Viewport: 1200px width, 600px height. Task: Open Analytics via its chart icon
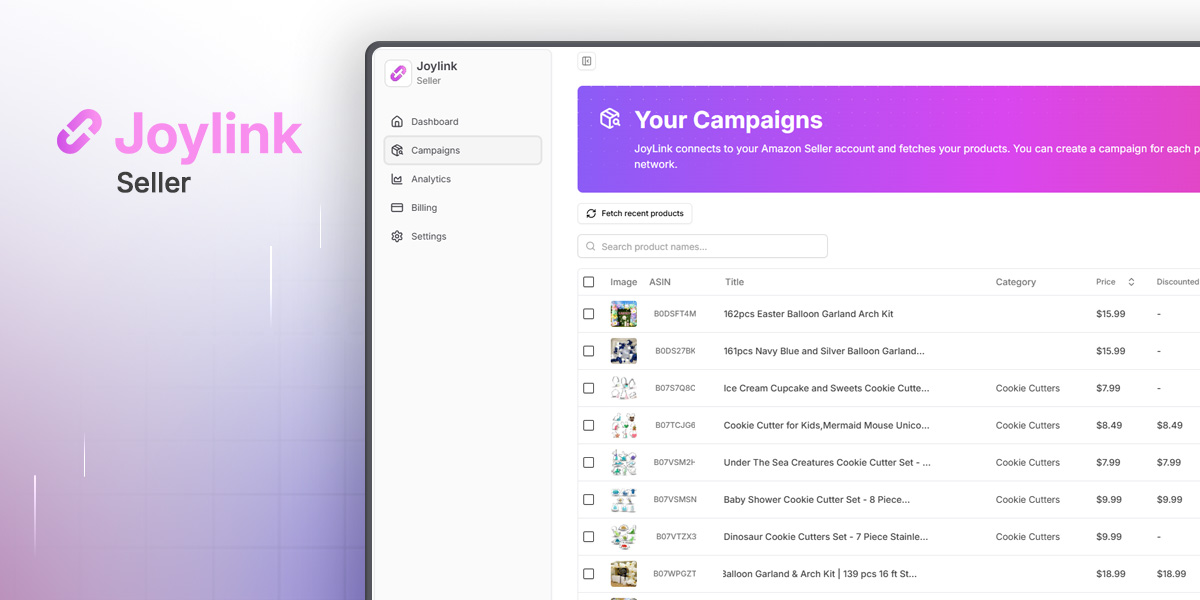[x=398, y=178]
